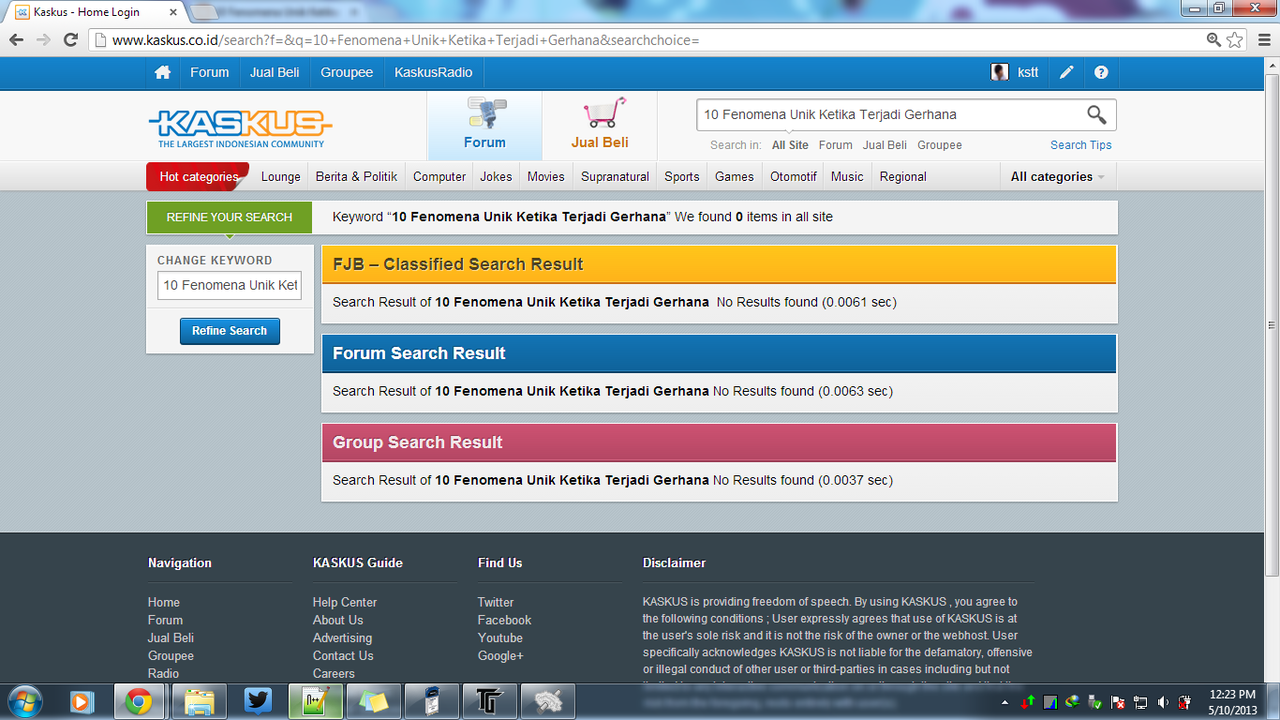The width and height of the screenshot is (1280, 720).
Task: Open the Windows Start button
Action: point(24,701)
